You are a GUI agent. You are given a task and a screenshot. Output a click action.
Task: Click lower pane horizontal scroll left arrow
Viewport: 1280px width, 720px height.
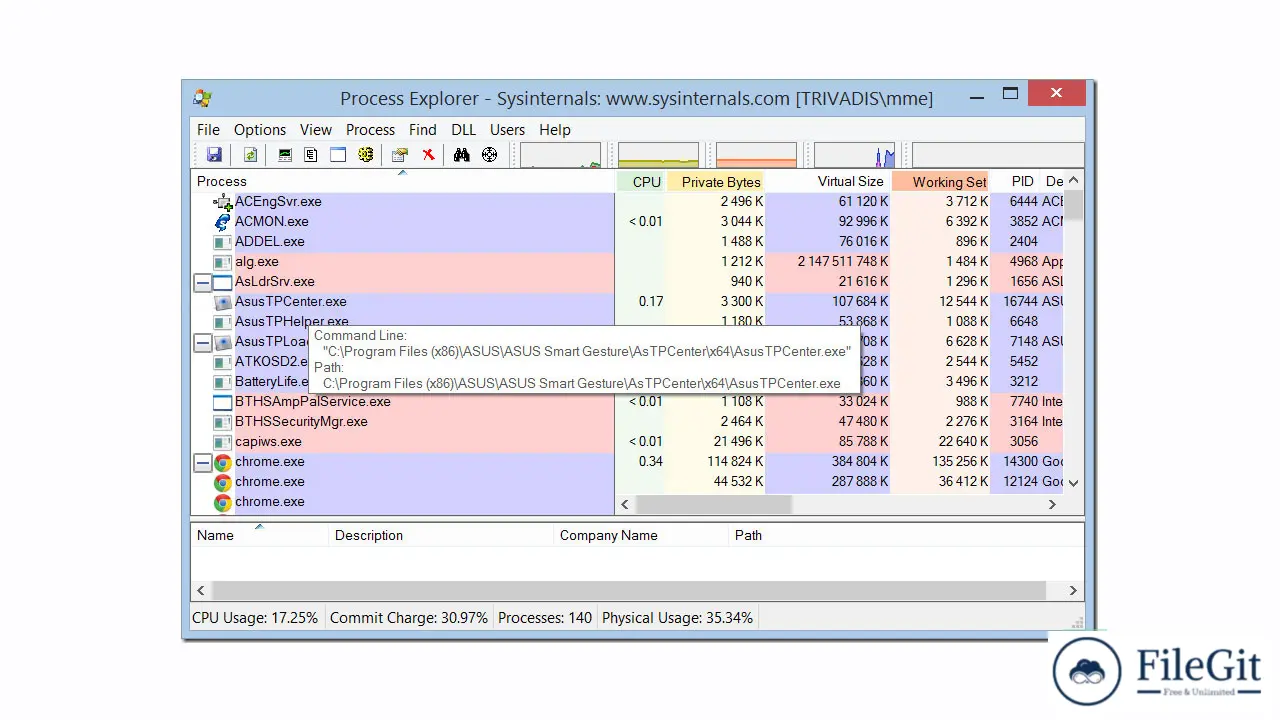click(x=201, y=590)
